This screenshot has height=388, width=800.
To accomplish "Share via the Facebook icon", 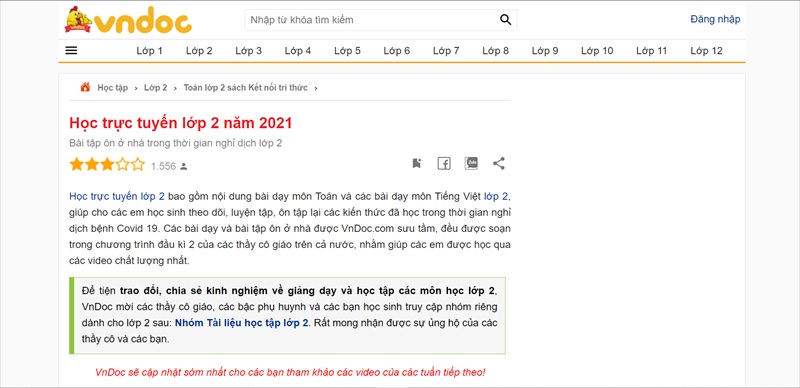I will coord(444,163).
